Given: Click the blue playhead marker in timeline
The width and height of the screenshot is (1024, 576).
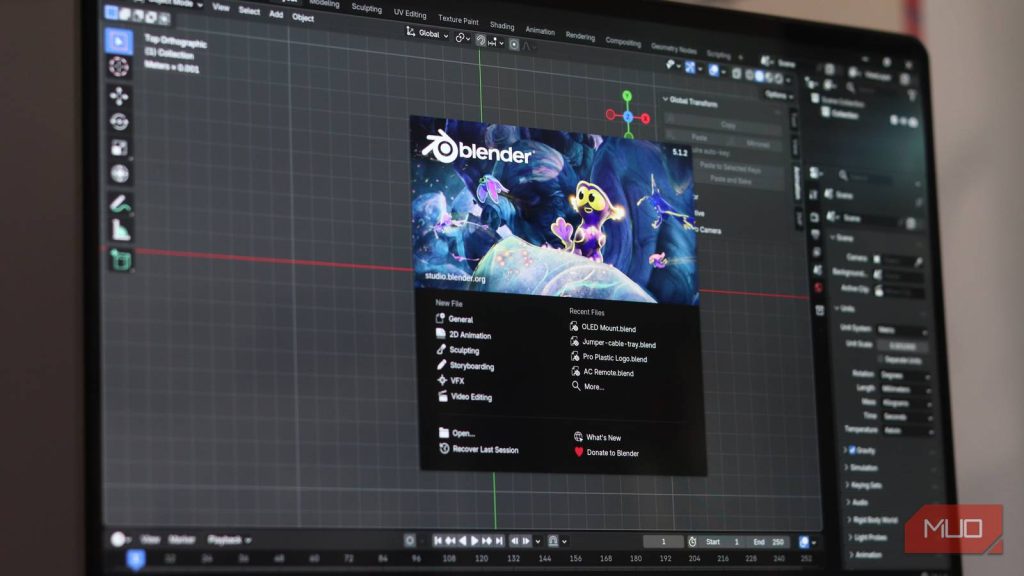Looking at the screenshot, I should tap(135, 559).
